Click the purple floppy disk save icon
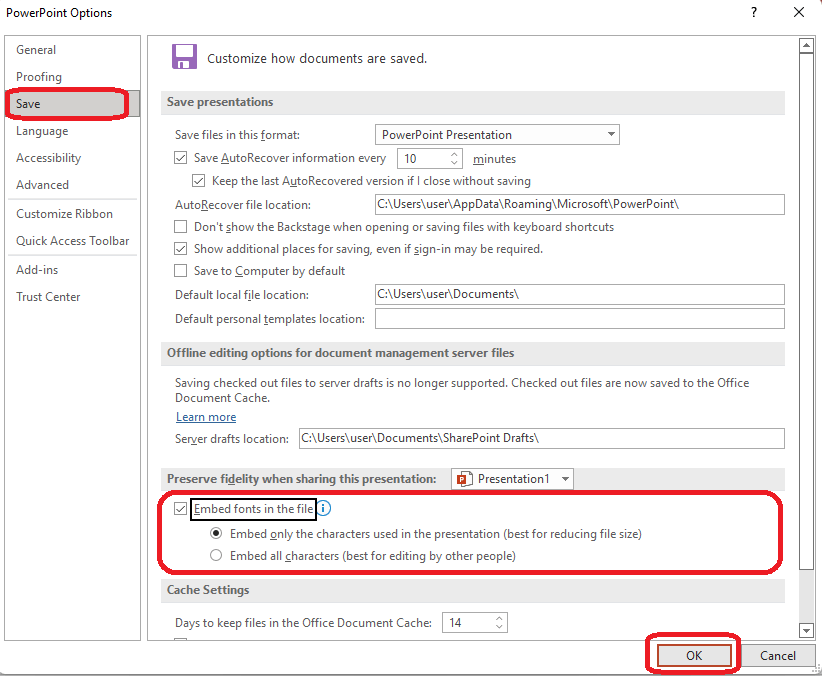The width and height of the screenshot is (822, 676). 184,57
